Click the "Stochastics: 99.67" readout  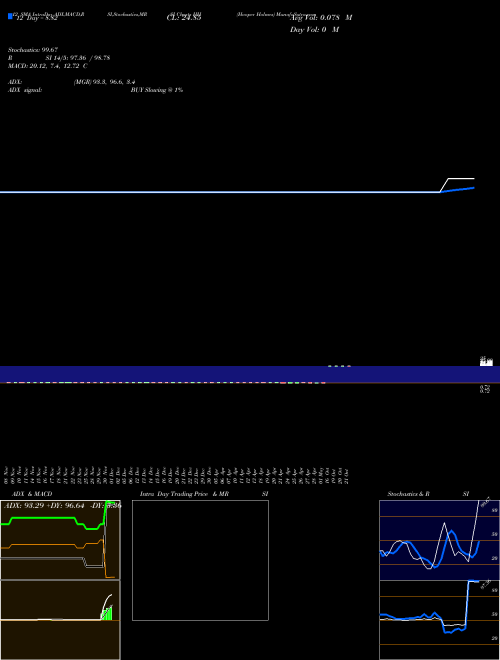click(33, 50)
